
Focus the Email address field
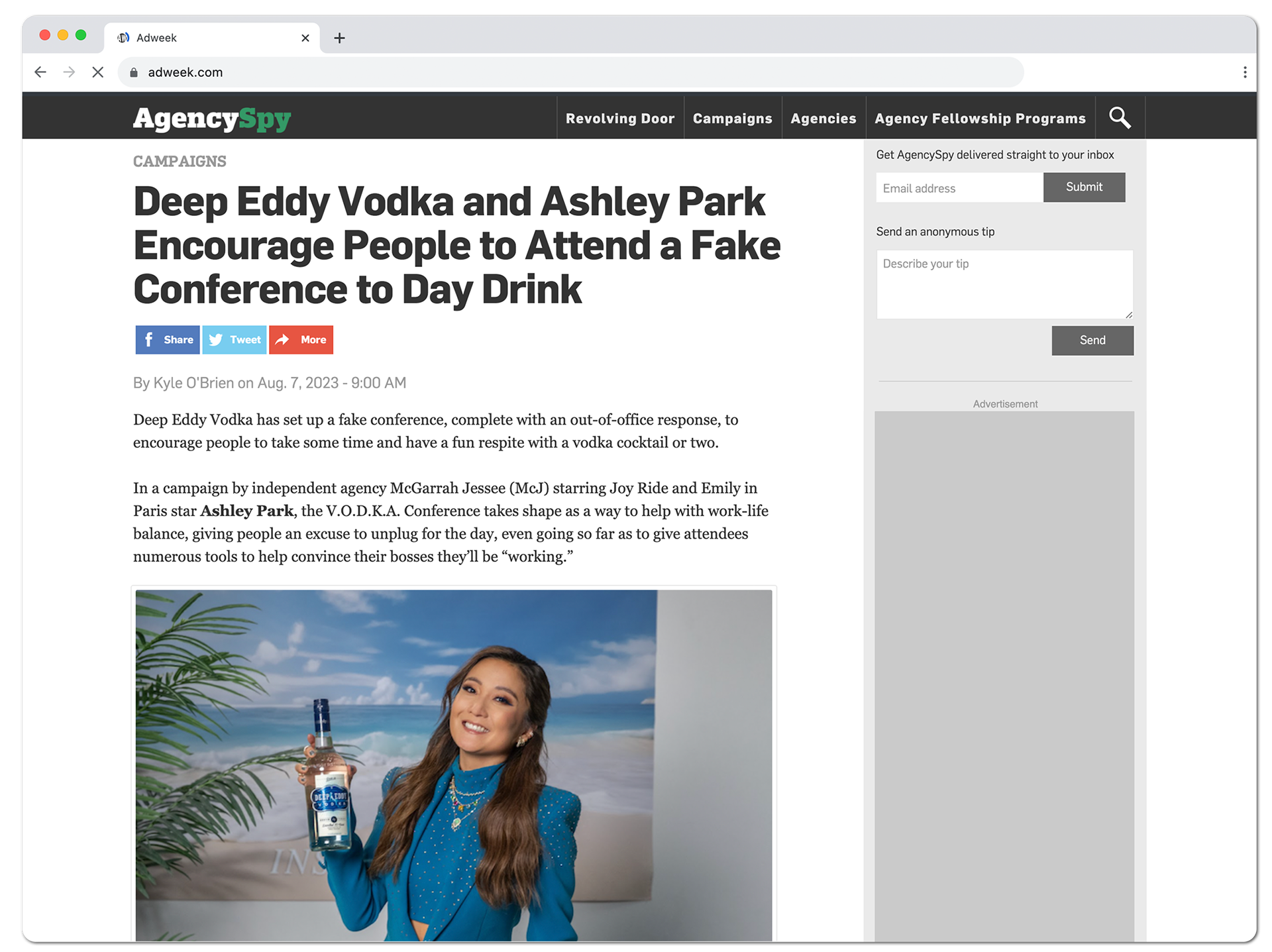959,188
